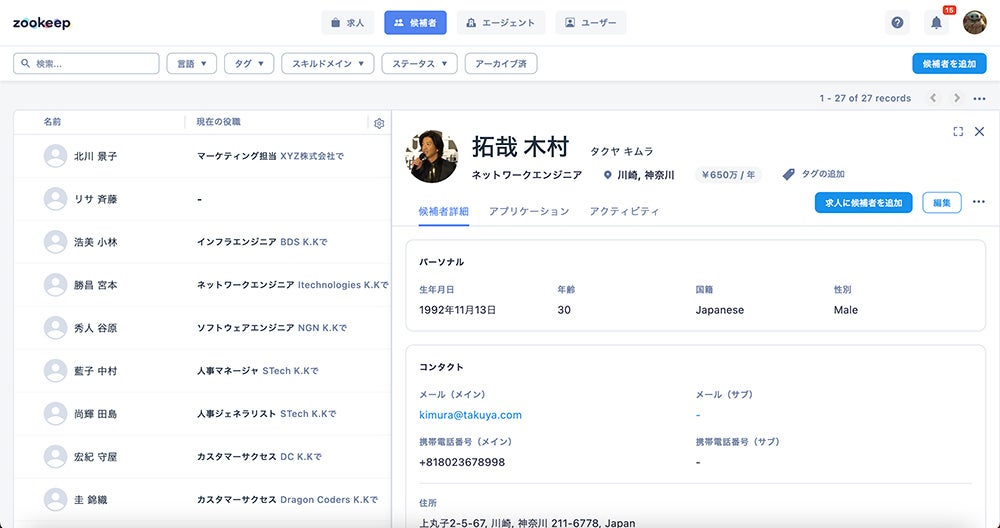This screenshot has width=1000, height=528.
Task: Click 人事マネージャ role of 藍子 中村
Action: (228, 371)
